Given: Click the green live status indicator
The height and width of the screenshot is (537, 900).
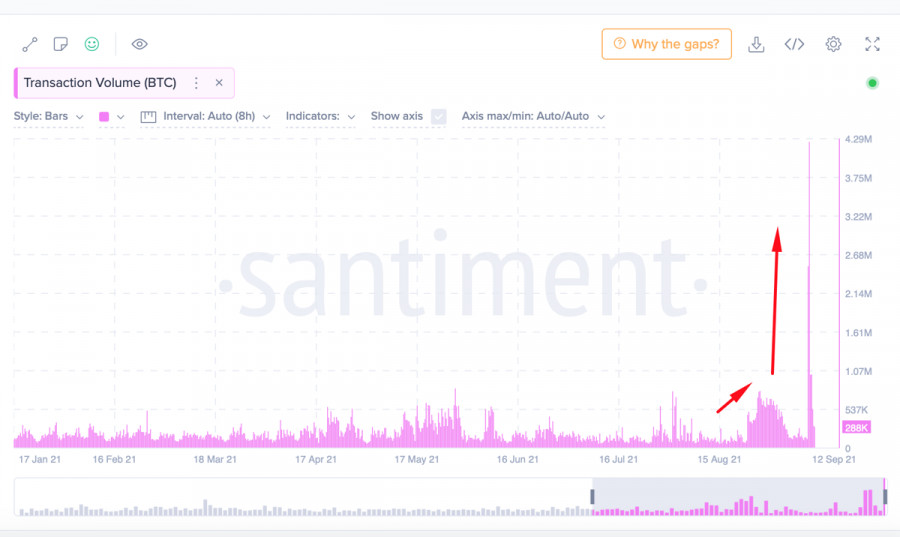Looking at the screenshot, I should coord(872,83).
